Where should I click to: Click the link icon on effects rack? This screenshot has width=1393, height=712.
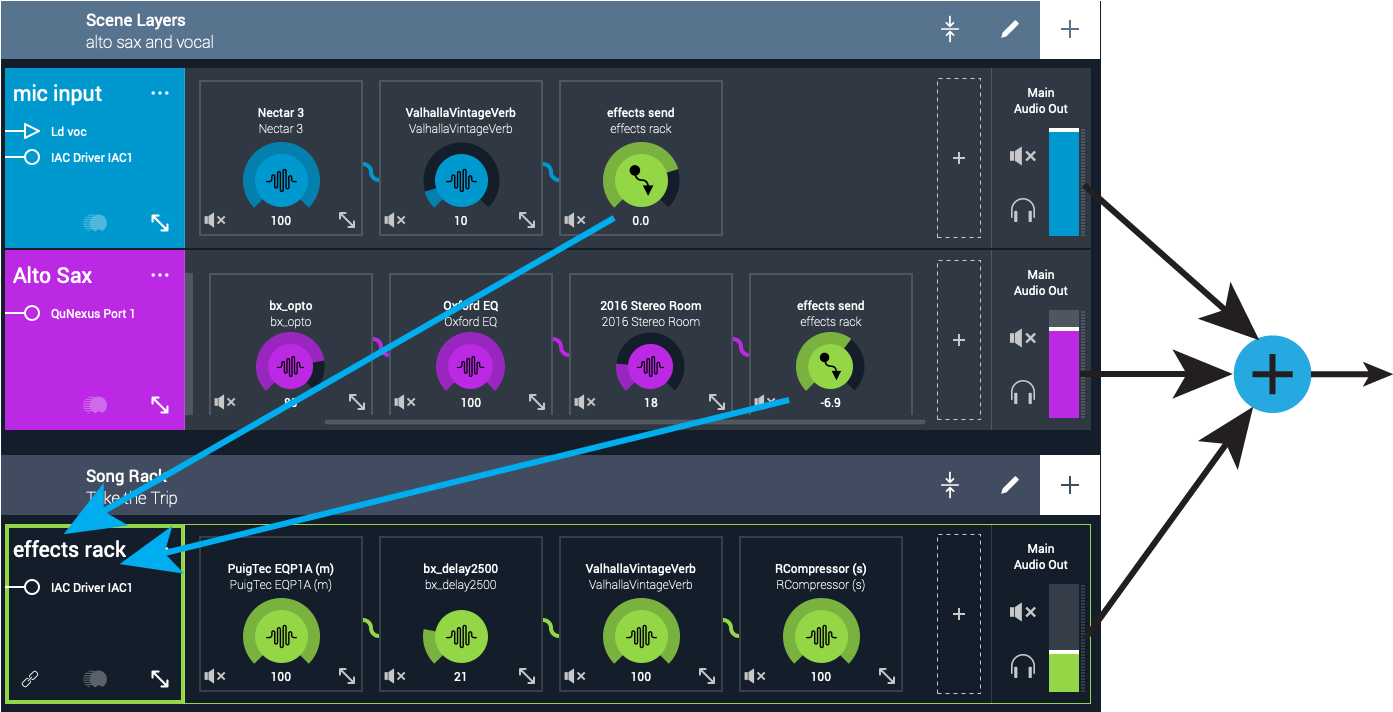[30, 679]
